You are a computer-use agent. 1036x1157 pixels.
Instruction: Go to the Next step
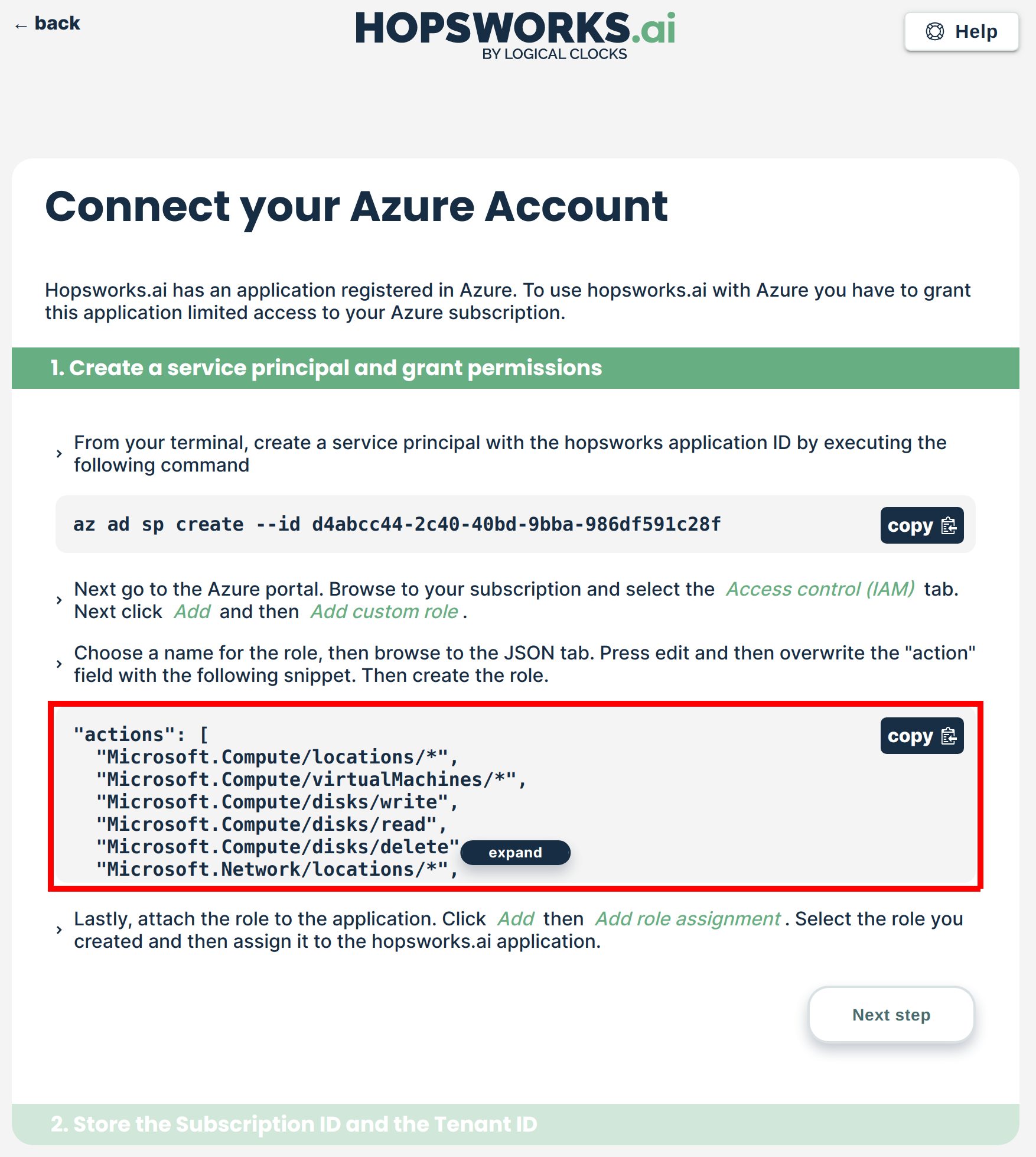click(891, 1015)
